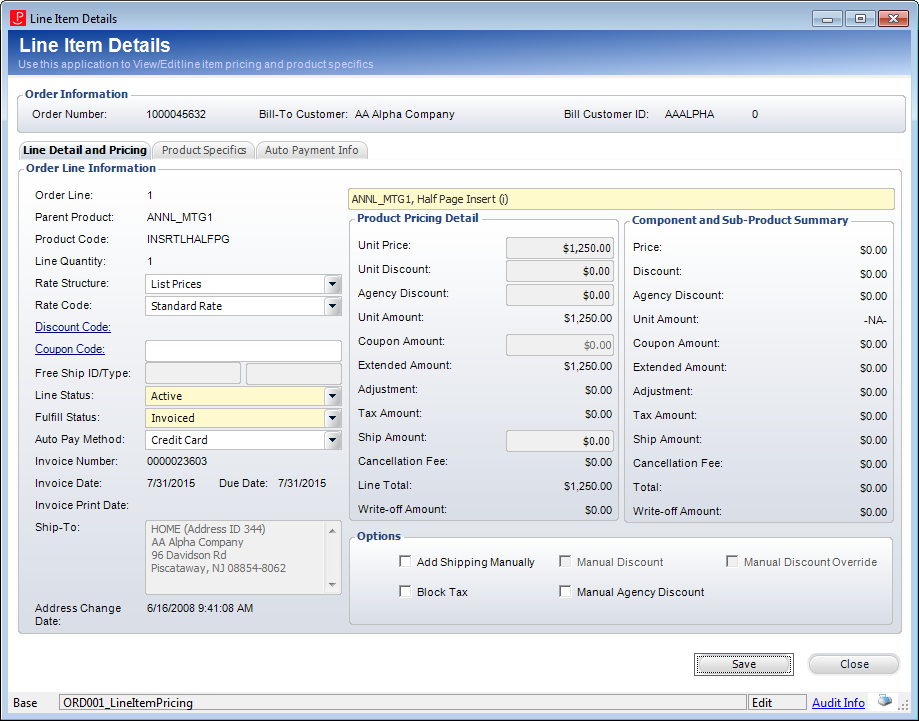Toggle the Manual Discount checkbox

[565, 562]
